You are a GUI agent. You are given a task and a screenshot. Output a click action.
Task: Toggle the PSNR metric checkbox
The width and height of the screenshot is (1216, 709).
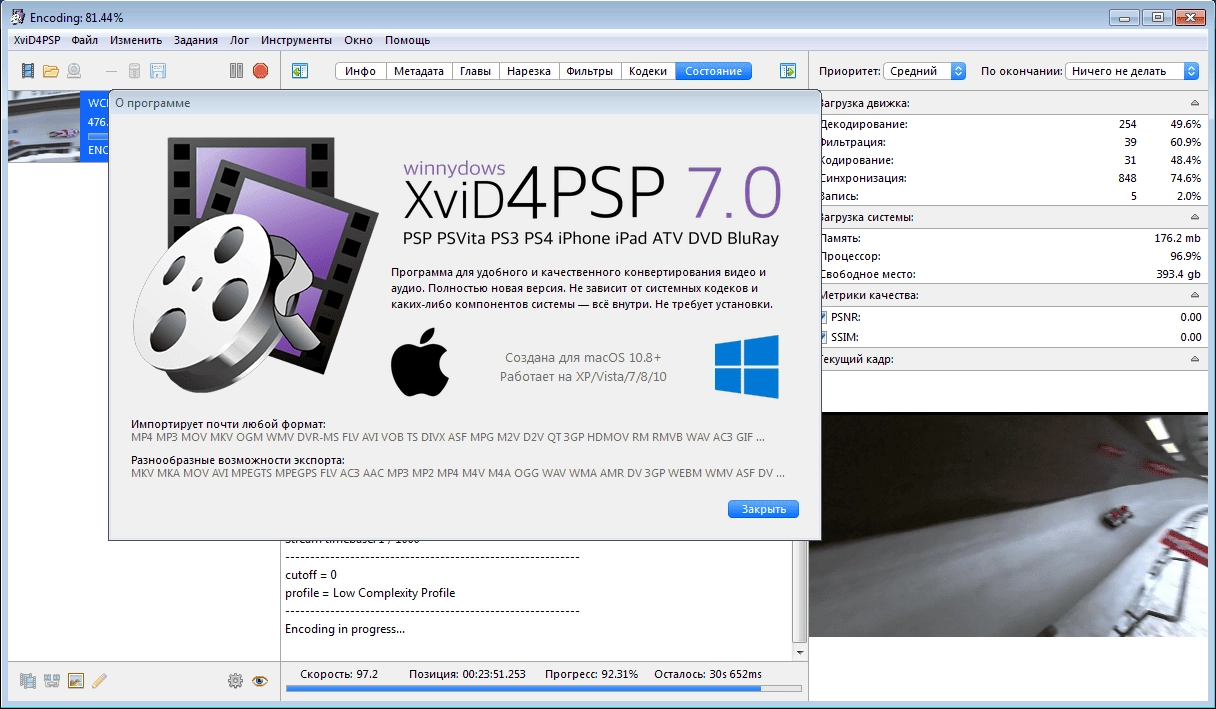(823, 317)
